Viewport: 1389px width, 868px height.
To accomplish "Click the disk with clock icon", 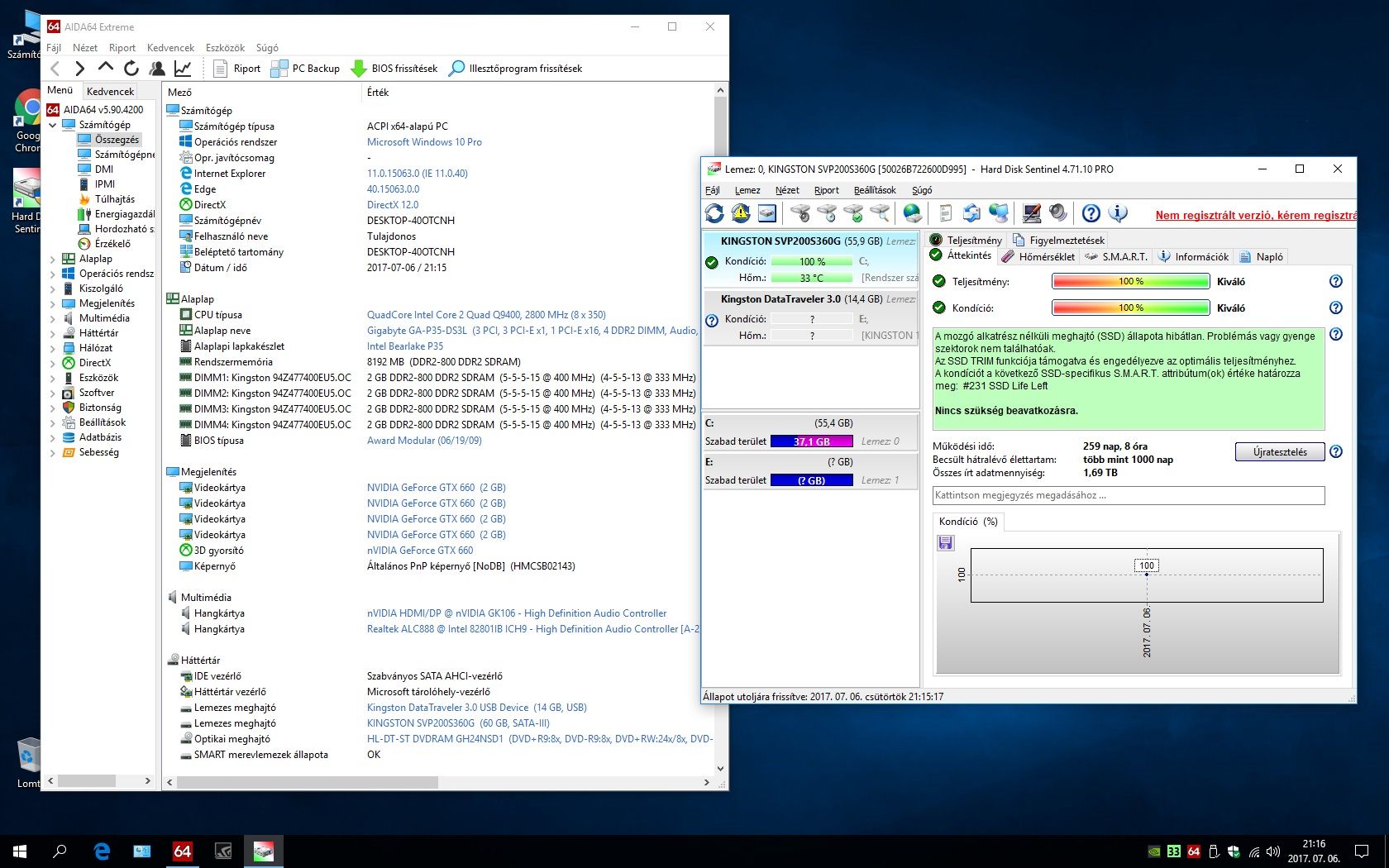I will pyautogui.click(x=827, y=213).
